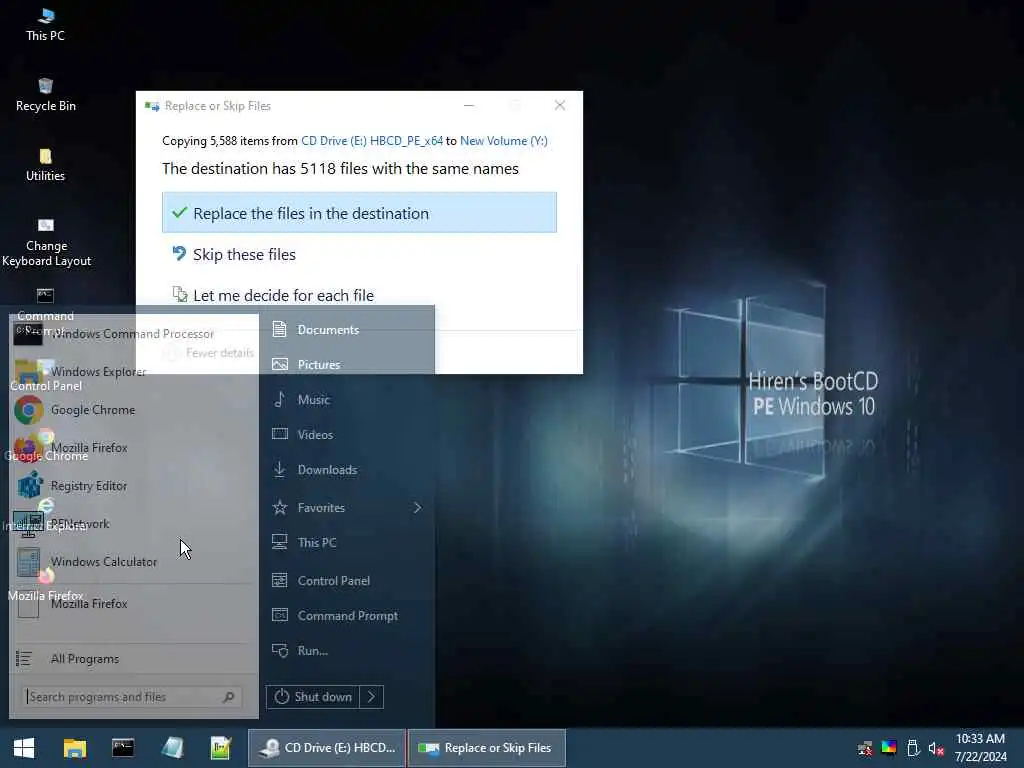Switch to CD Drive (E:) HBCD taskbar window
Image resolution: width=1024 pixels, height=768 pixels.
[327, 748]
